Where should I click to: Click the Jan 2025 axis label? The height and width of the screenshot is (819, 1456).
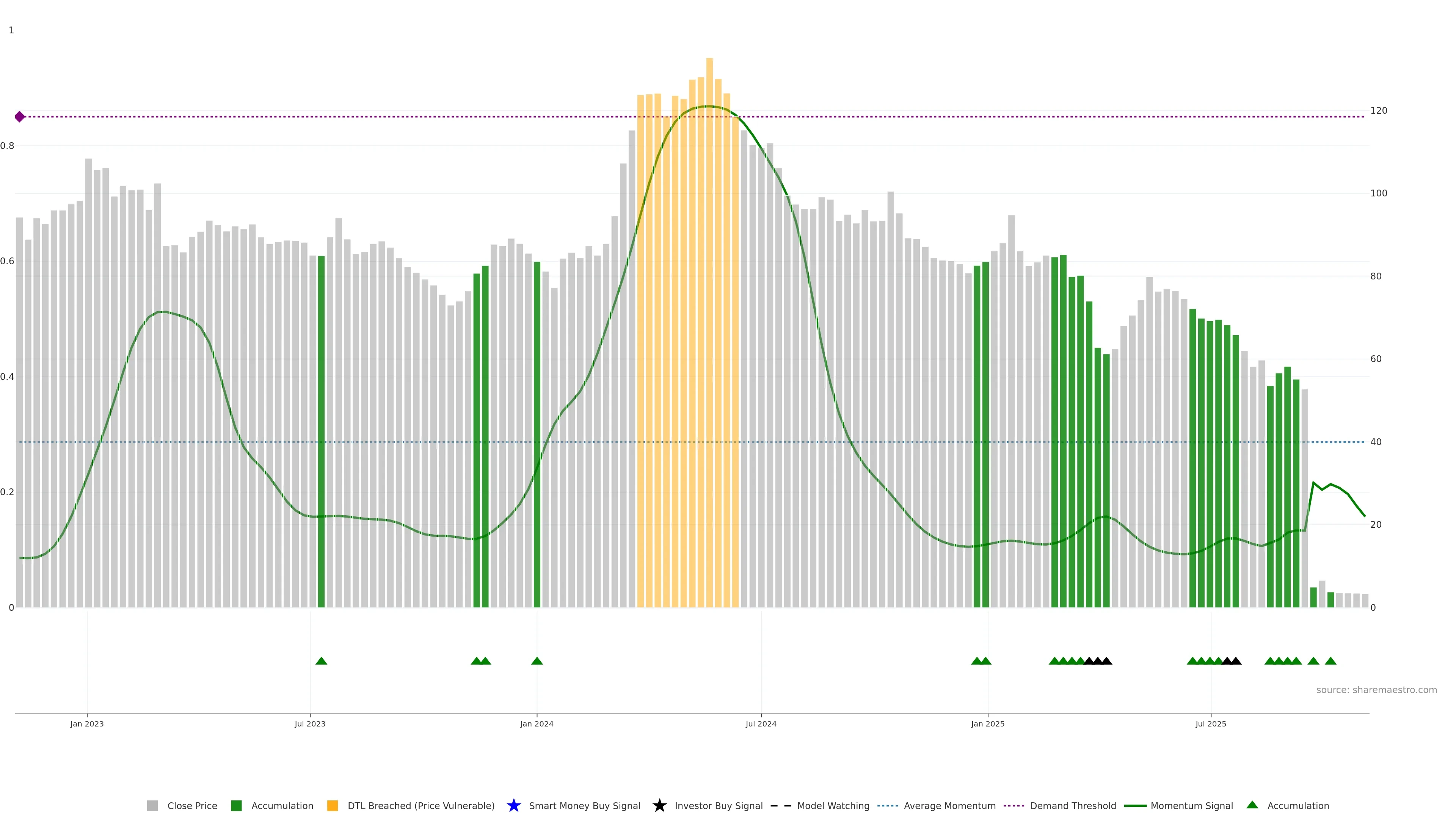(x=987, y=723)
